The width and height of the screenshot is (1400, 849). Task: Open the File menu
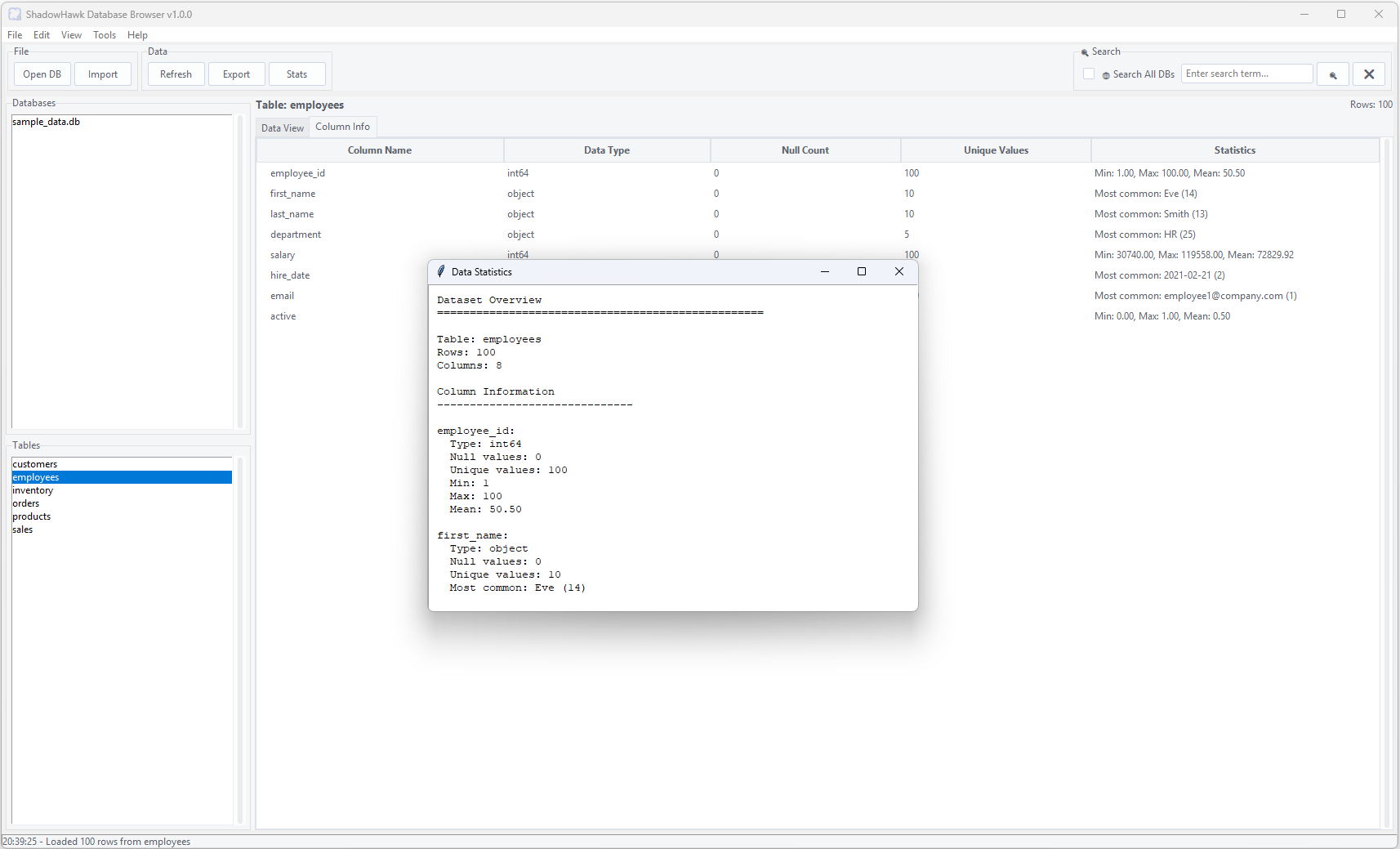click(x=15, y=35)
